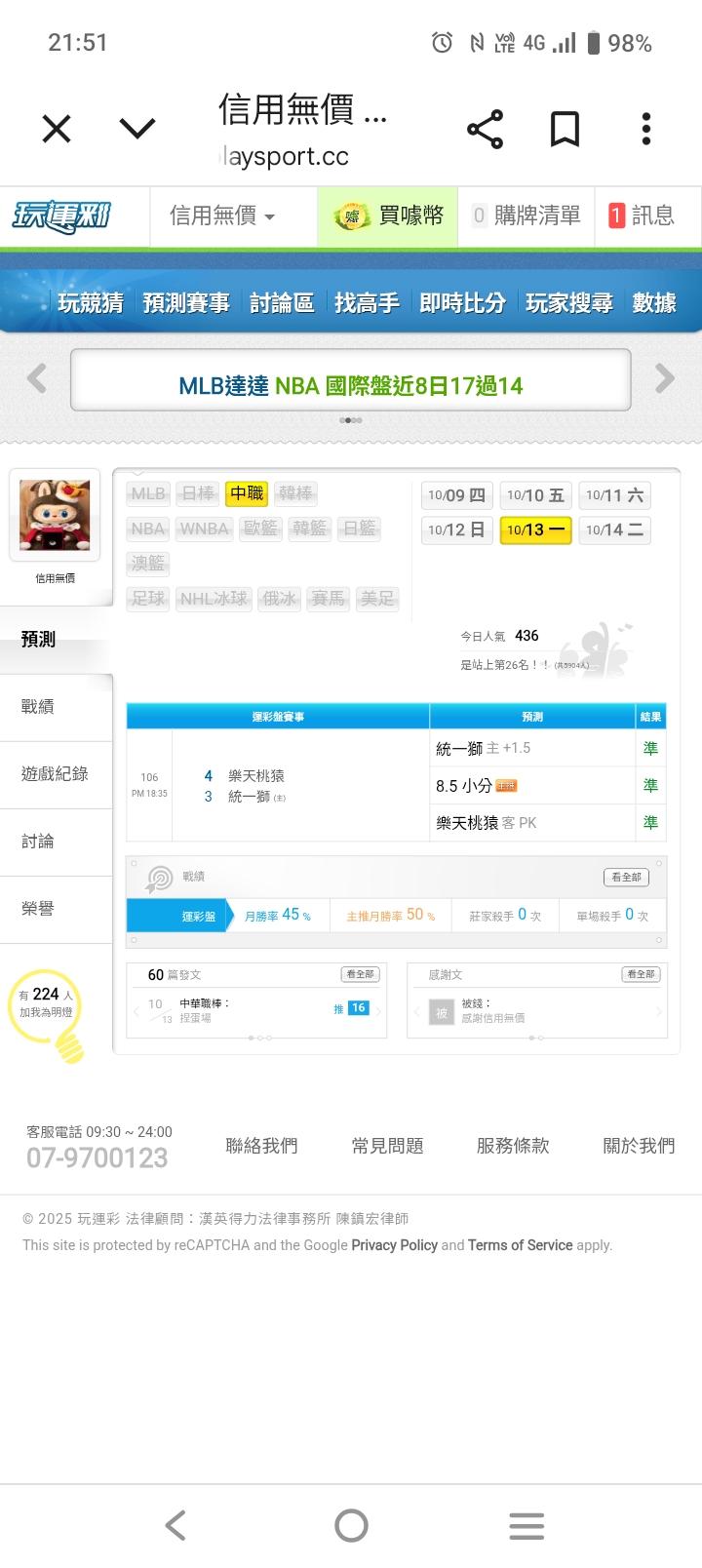Click the 玩運彩 site logo
The width and height of the screenshot is (702, 1568).
62,216
